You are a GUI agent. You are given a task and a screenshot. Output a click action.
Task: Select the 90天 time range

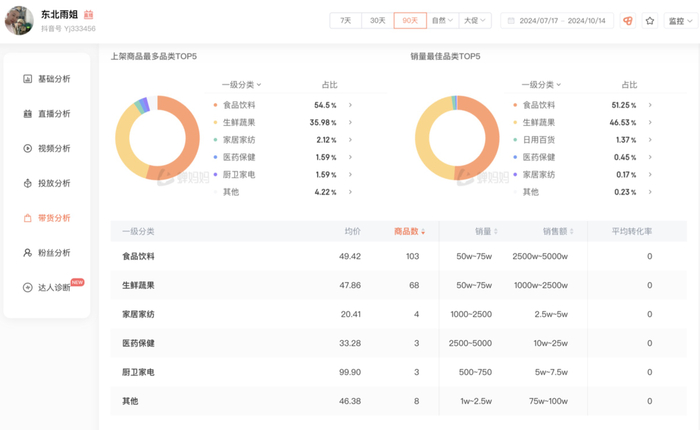pos(410,20)
